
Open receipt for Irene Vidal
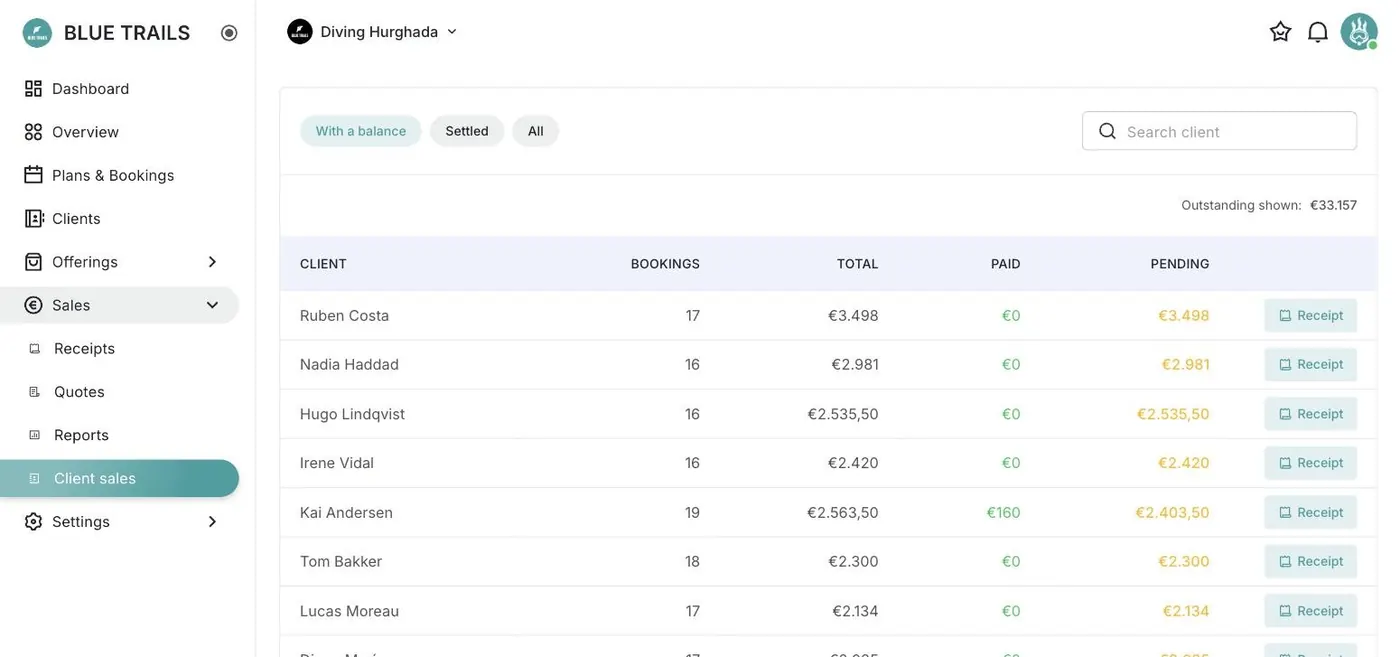click(x=1311, y=463)
